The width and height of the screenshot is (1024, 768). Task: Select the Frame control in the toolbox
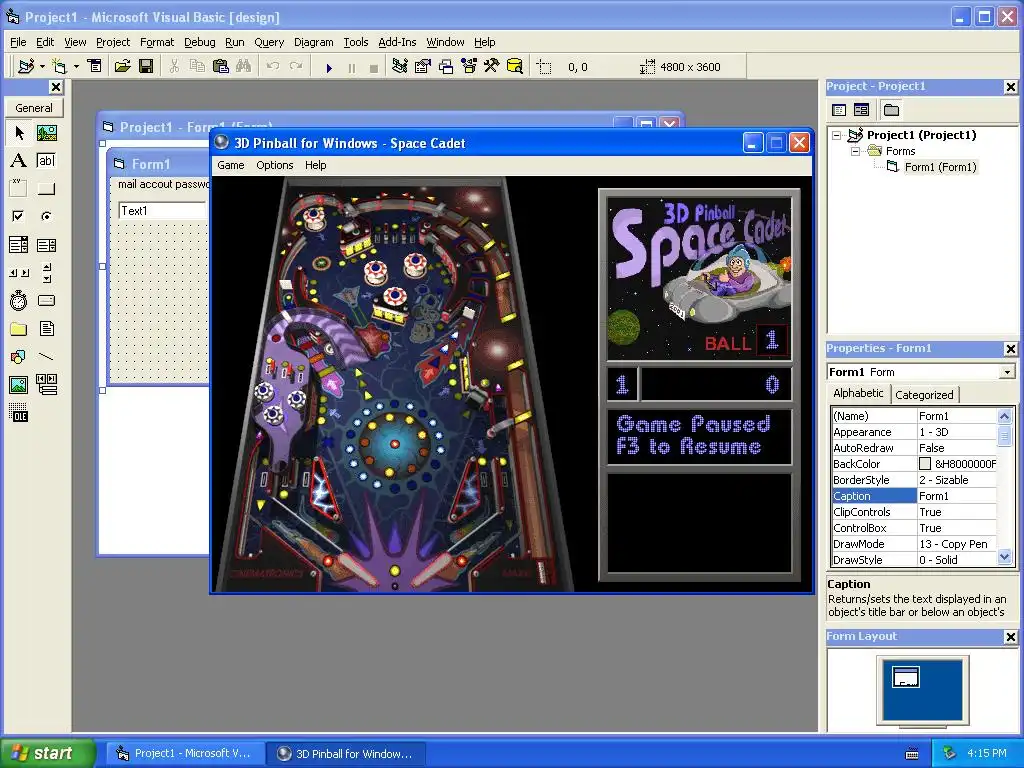point(19,189)
